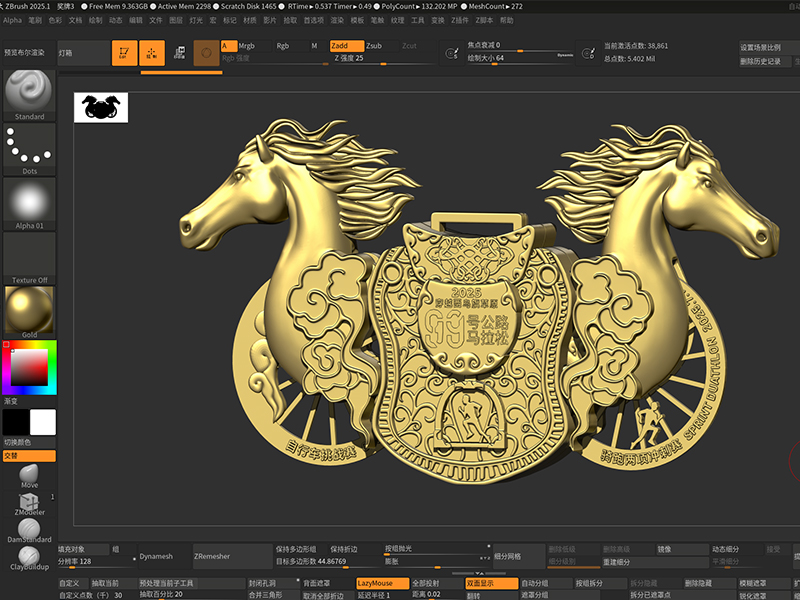Click the sculptris sphere icon

206,53
